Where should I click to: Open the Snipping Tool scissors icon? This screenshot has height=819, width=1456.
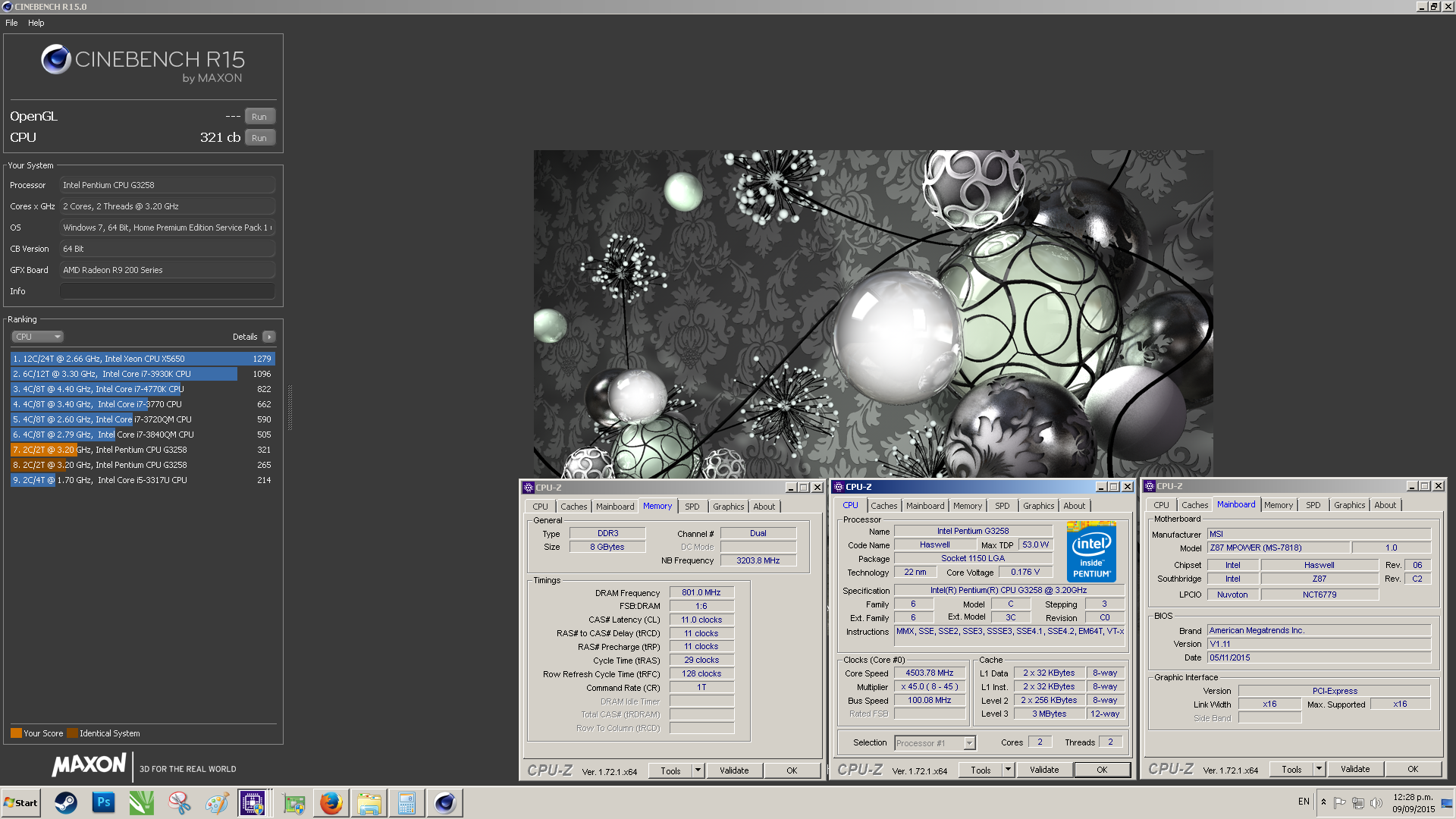(180, 802)
